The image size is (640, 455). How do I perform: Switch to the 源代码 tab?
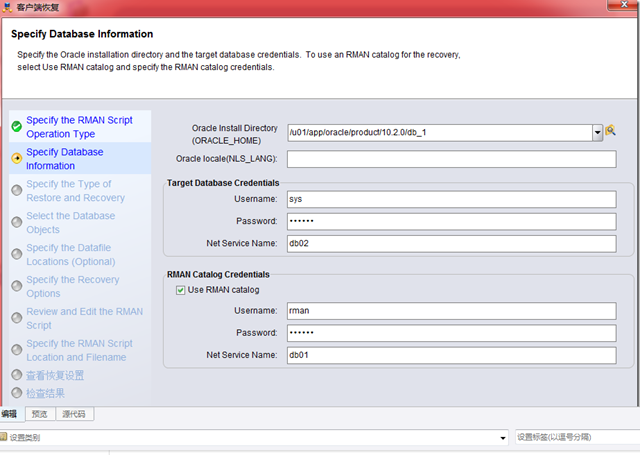coord(74,414)
